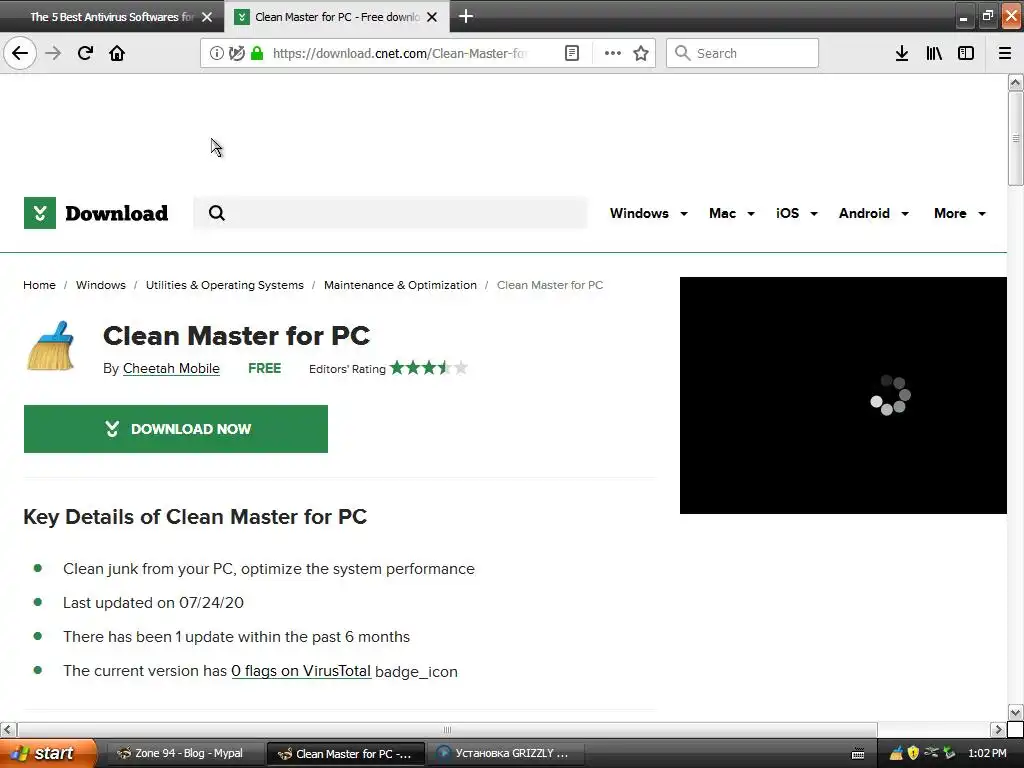1024x768 pixels.
Task: Open the library bookmarks icon
Action: [934, 53]
